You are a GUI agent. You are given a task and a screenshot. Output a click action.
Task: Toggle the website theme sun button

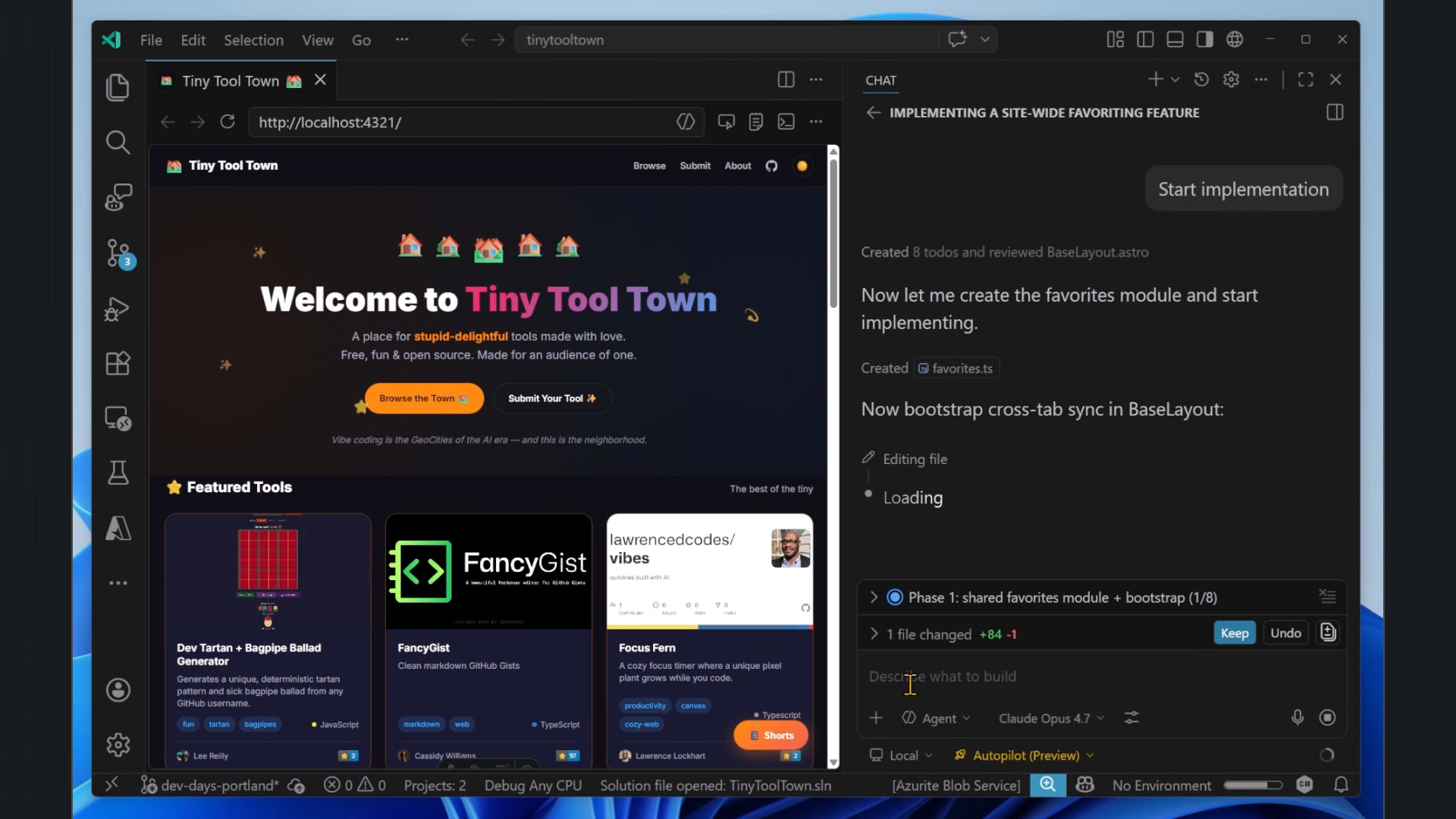[x=802, y=166]
